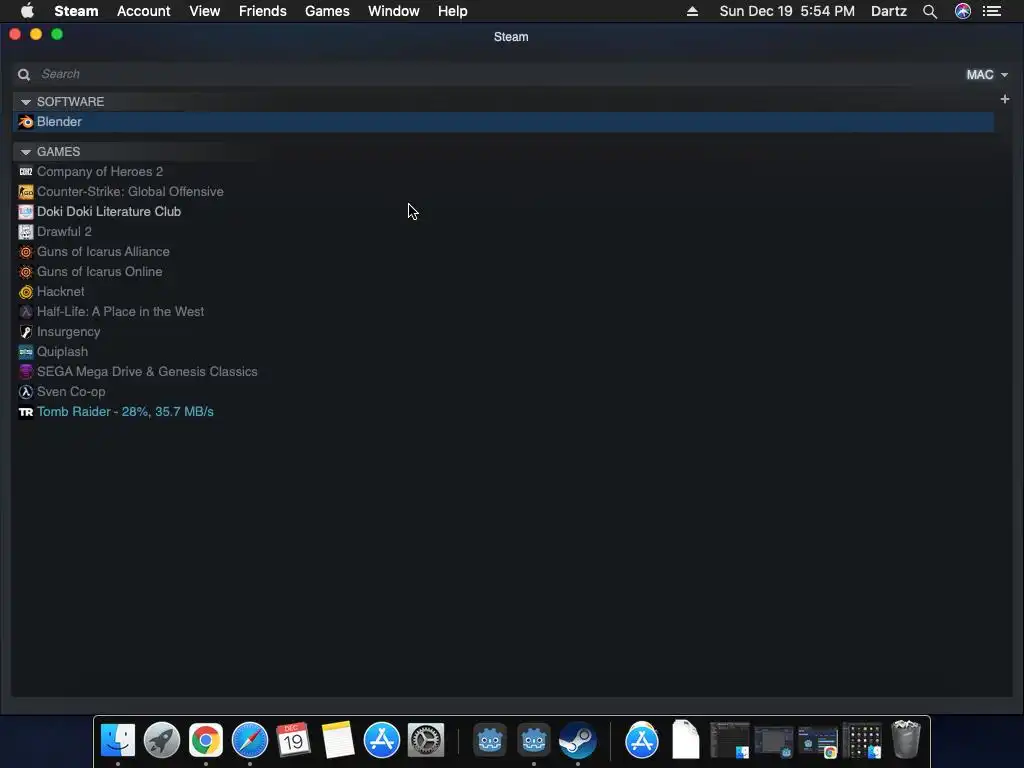Screen dimensions: 1024x768
Task: Click the Company of Heroes 2 icon
Action: 25,172
